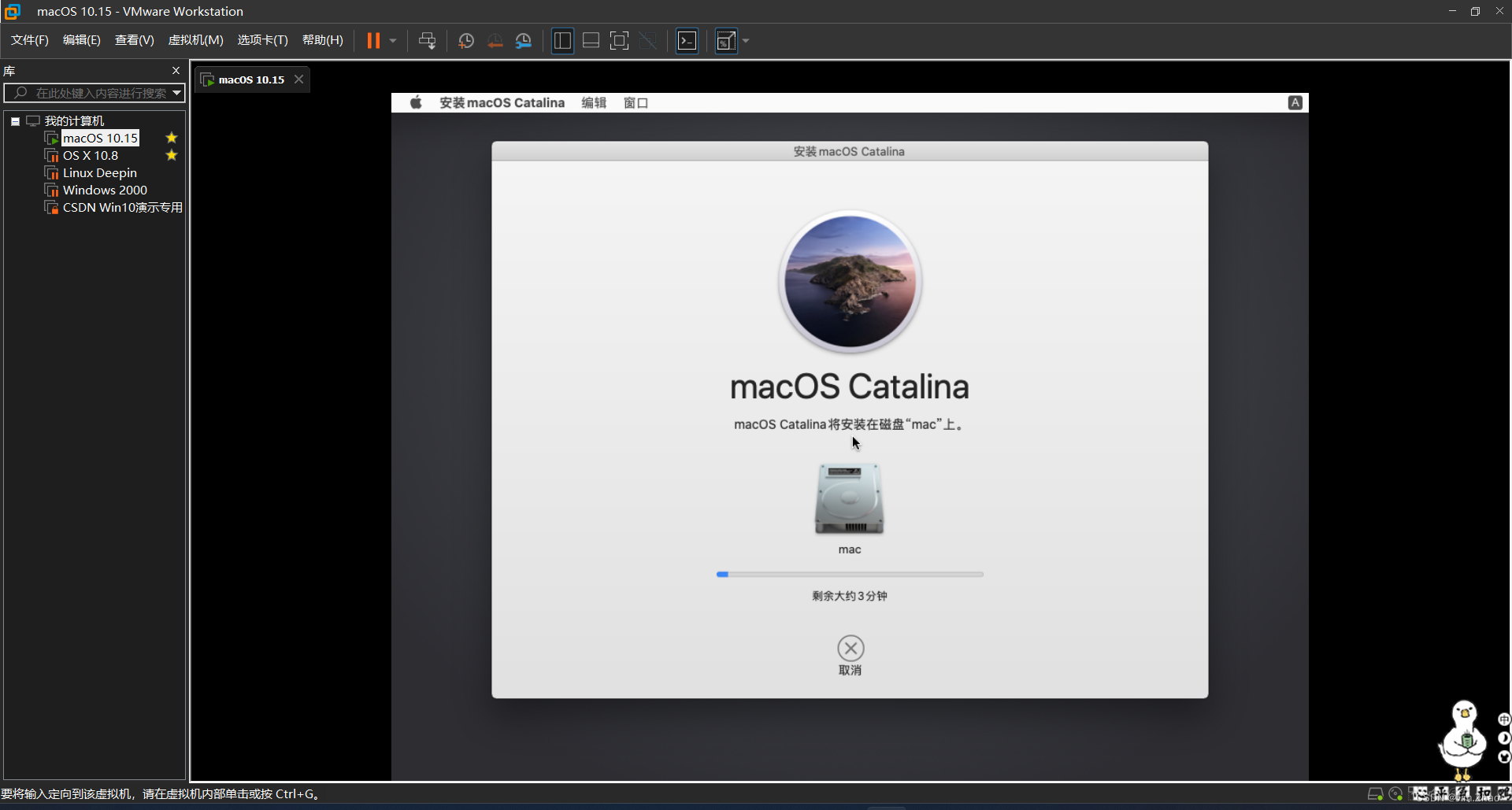Close the library panel
1512x810 pixels.
[x=176, y=70]
